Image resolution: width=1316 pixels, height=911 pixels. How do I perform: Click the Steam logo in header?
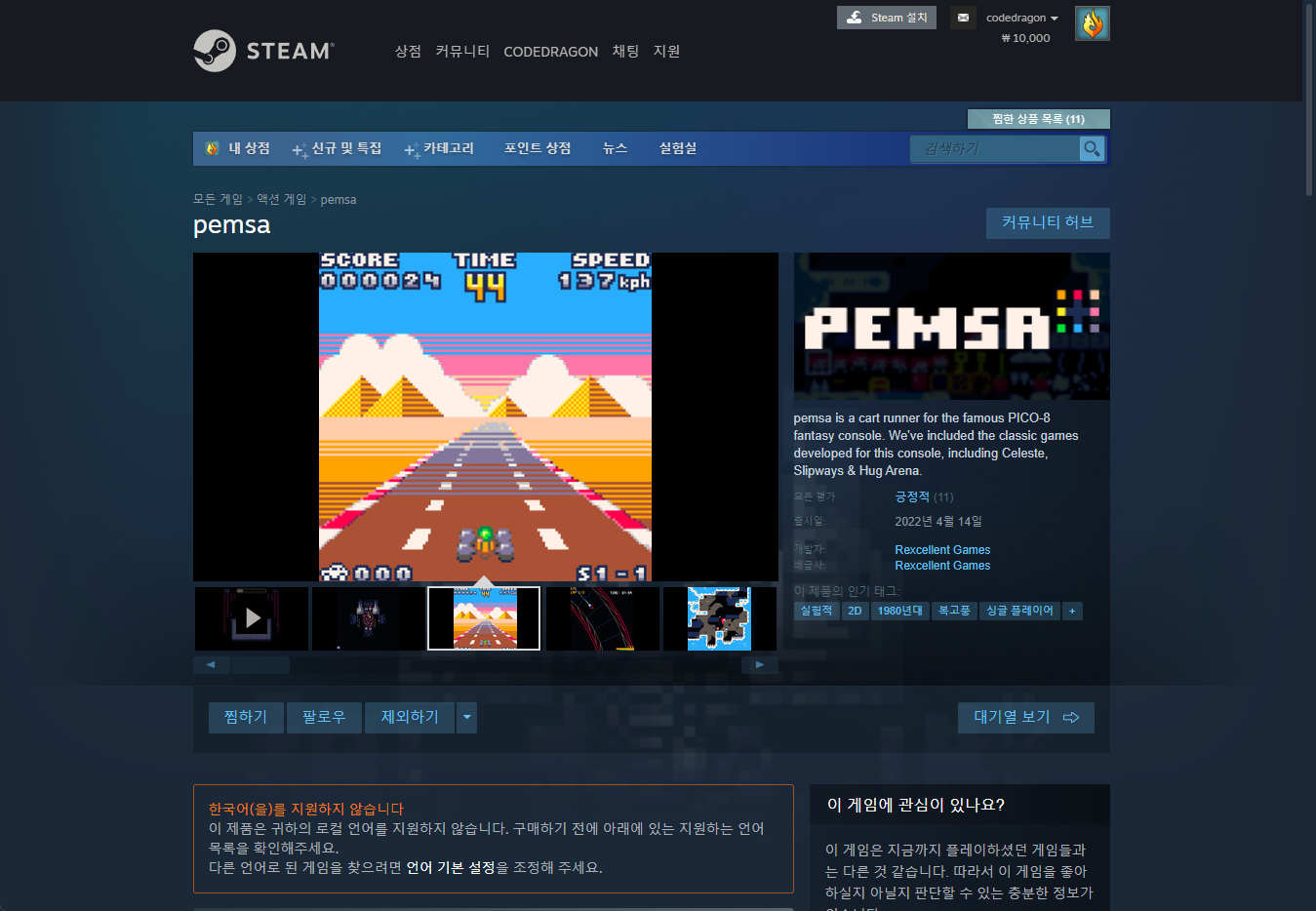point(263,51)
